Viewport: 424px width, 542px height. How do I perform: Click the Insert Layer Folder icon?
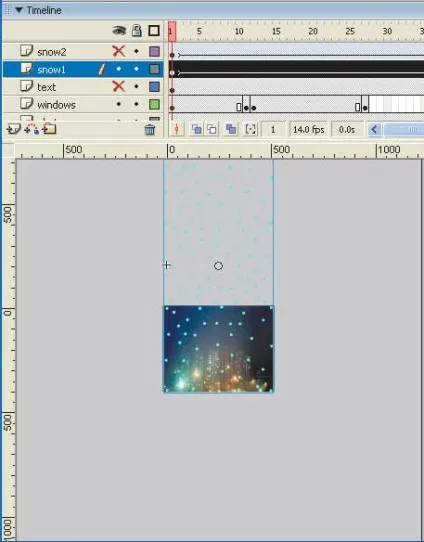click(49, 129)
